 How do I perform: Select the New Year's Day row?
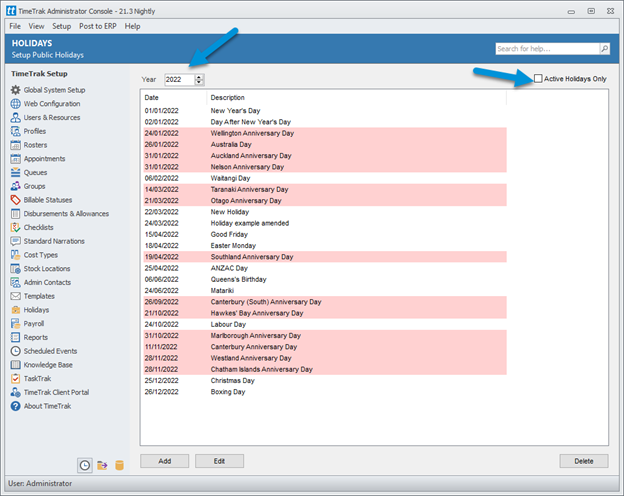tap(324, 111)
